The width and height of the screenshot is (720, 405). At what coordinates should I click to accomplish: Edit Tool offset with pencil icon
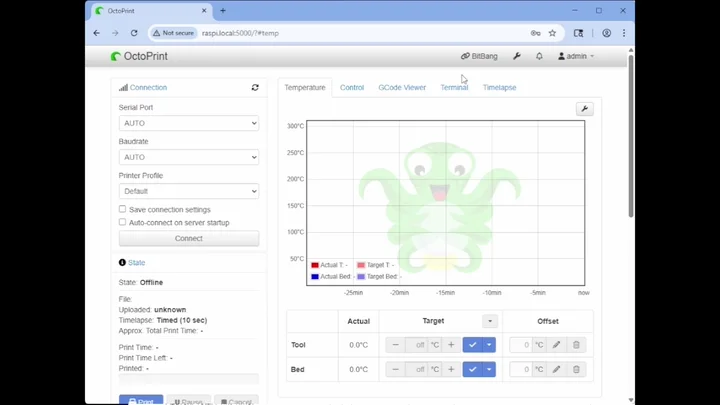pyautogui.click(x=556, y=345)
